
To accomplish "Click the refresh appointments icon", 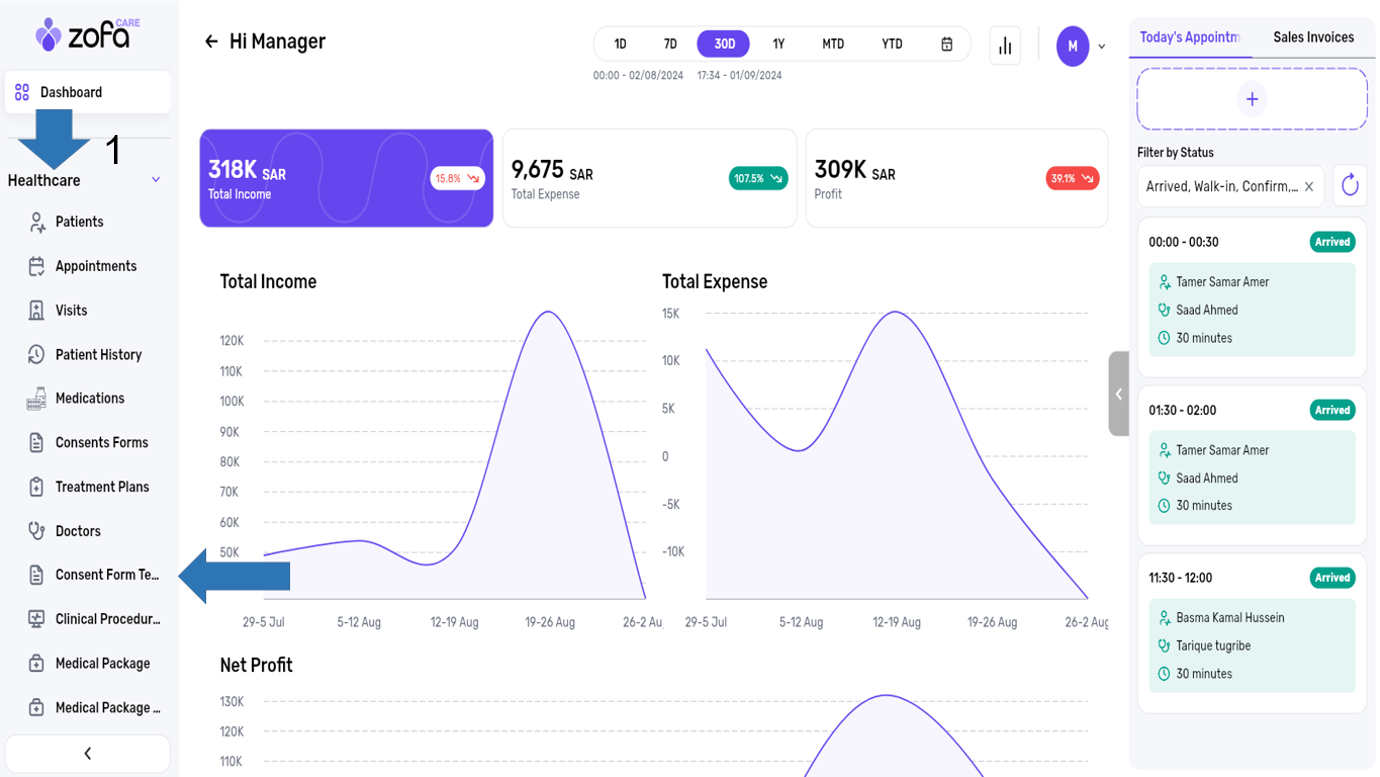I will (1349, 186).
